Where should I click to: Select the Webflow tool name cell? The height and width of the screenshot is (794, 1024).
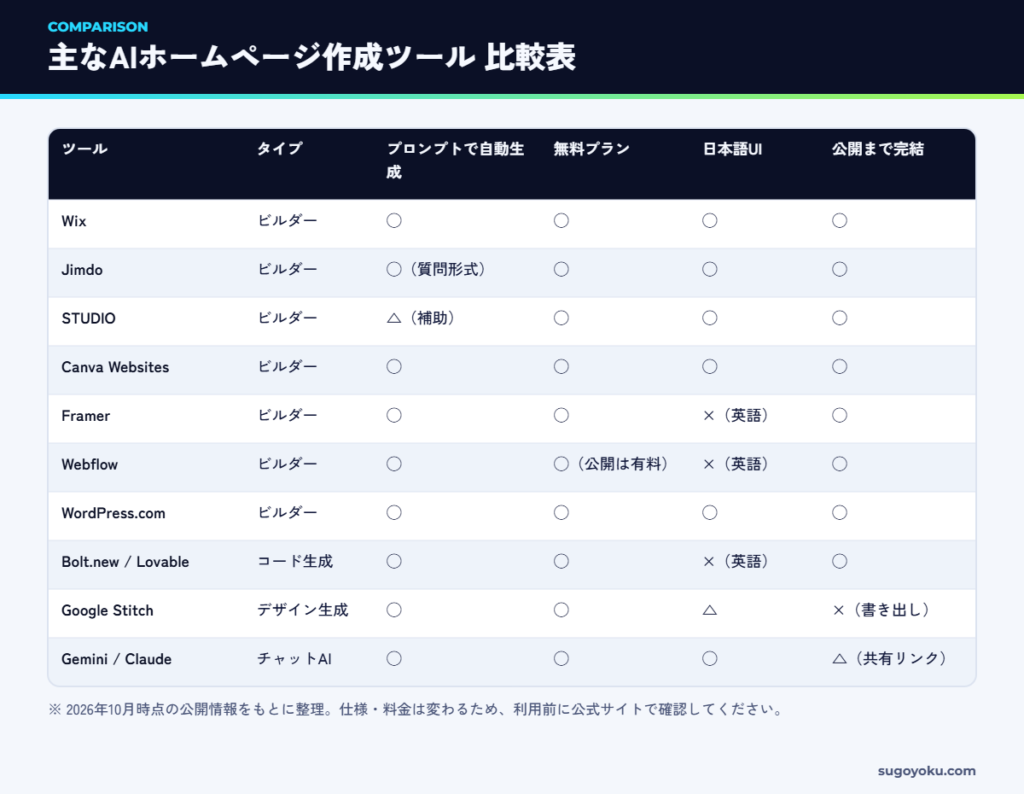tap(89, 464)
